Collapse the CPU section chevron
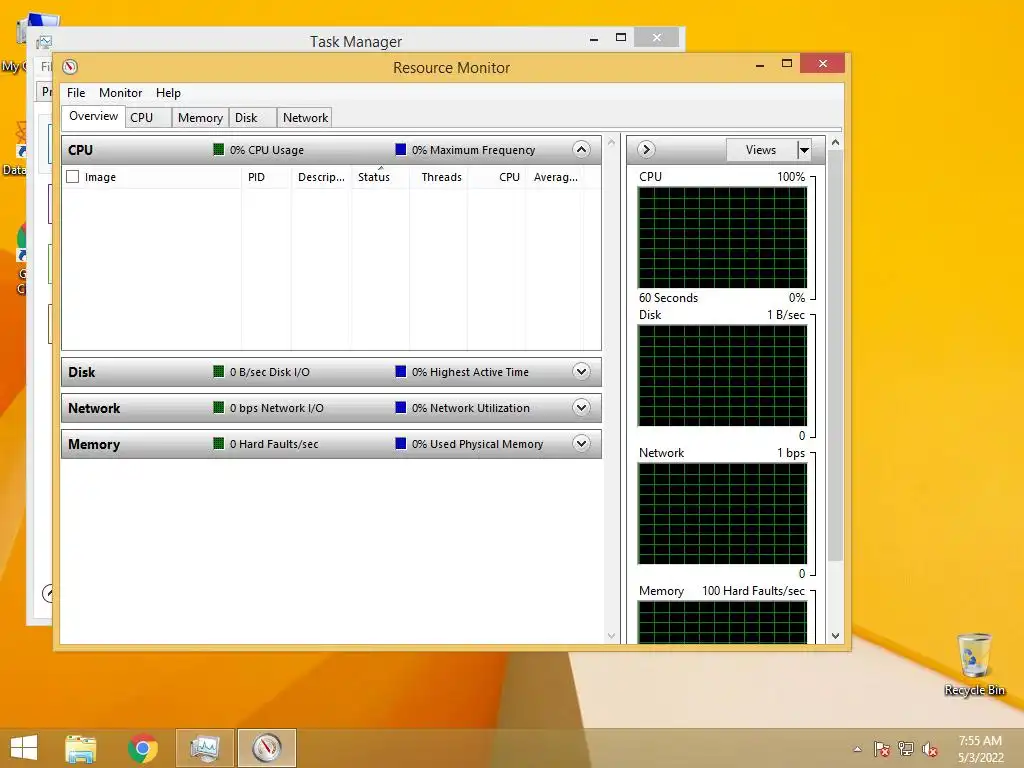 (x=581, y=150)
